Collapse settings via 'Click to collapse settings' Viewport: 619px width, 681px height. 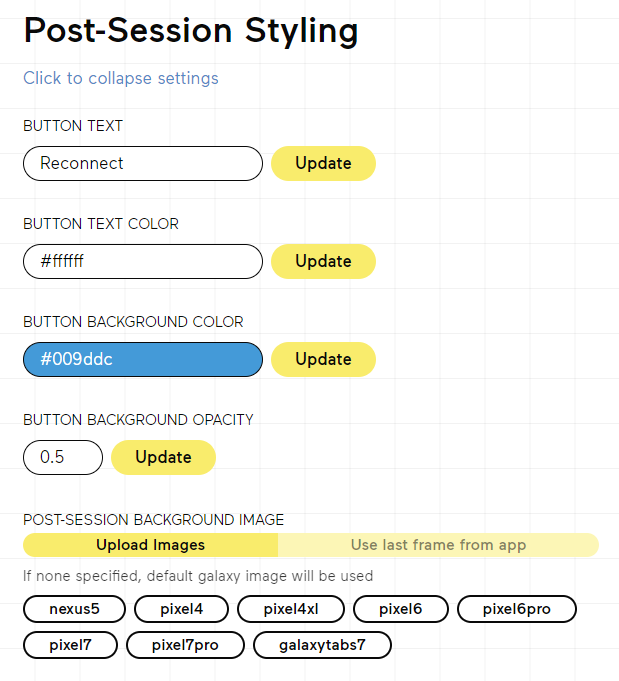click(x=121, y=78)
